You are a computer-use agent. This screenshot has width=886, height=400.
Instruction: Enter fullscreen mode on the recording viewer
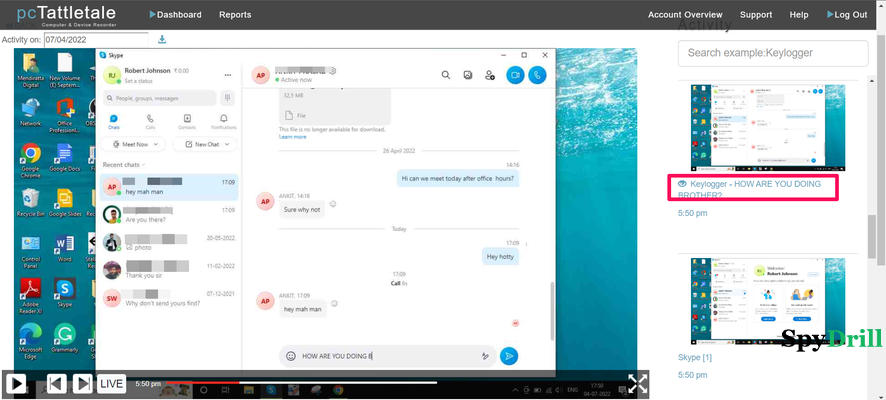(638, 383)
